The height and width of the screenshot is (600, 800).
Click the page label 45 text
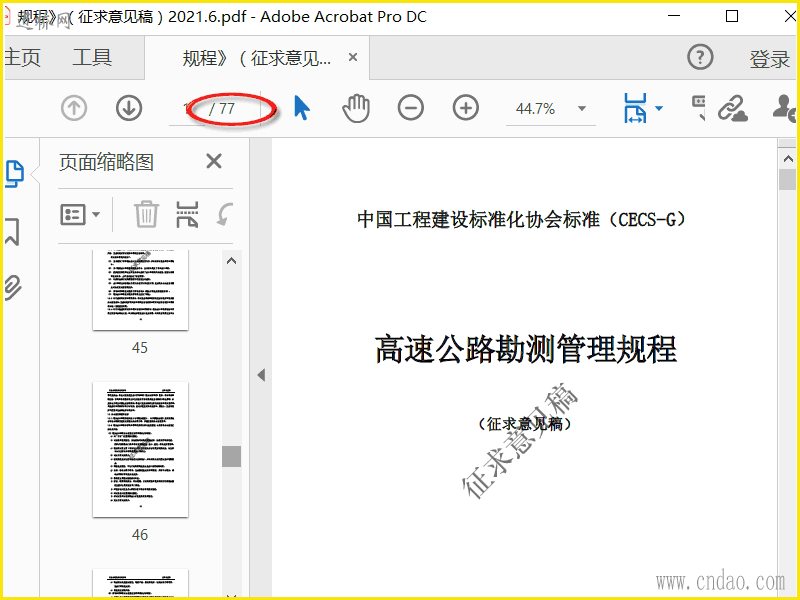pos(140,348)
